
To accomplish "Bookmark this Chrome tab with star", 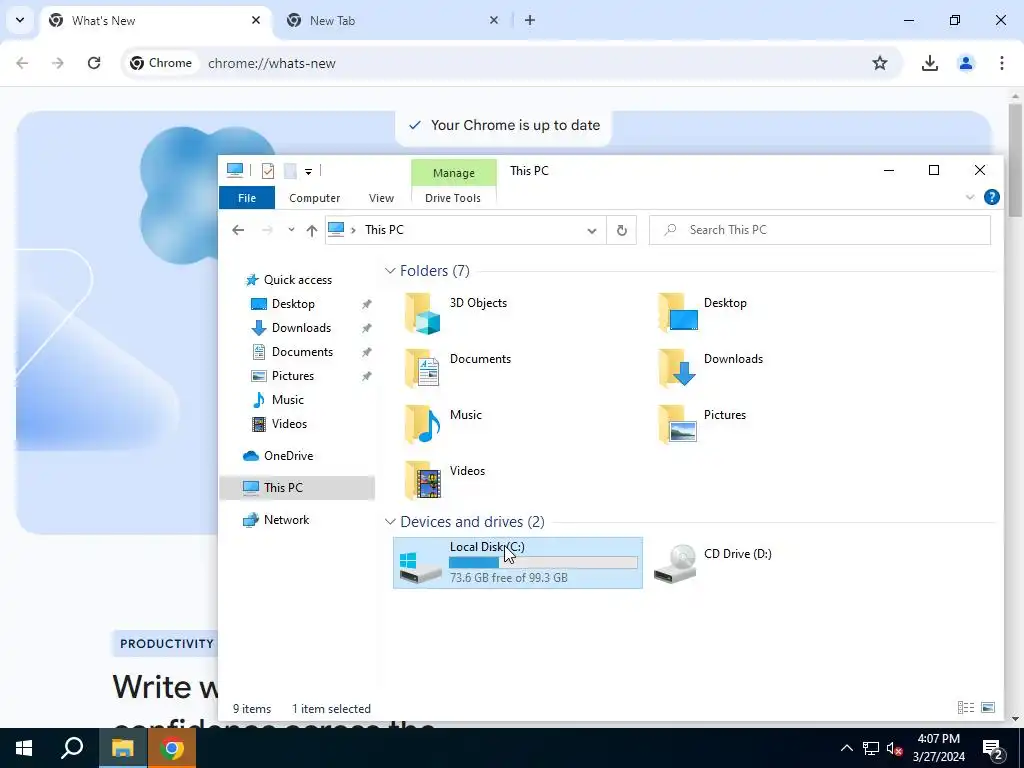I will coord(880,63).
